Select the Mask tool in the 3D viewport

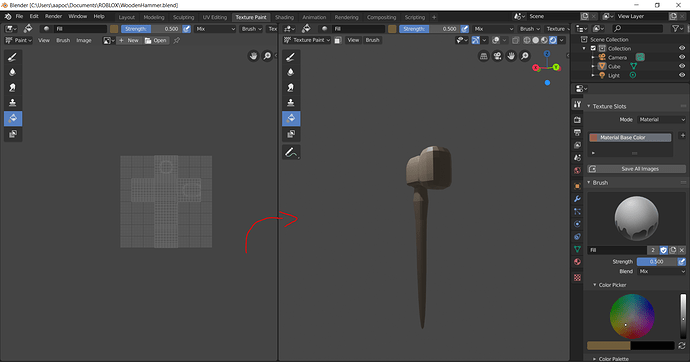click(x=291, y=134)
